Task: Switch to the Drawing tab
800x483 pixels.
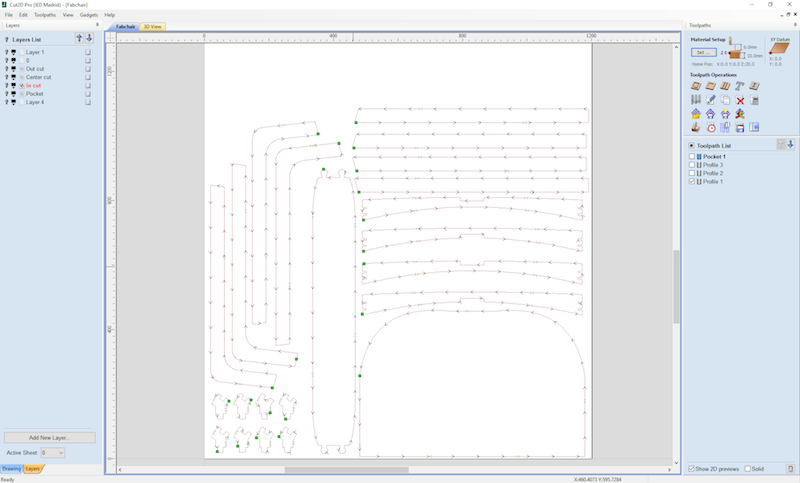Action: pos(11,469)
